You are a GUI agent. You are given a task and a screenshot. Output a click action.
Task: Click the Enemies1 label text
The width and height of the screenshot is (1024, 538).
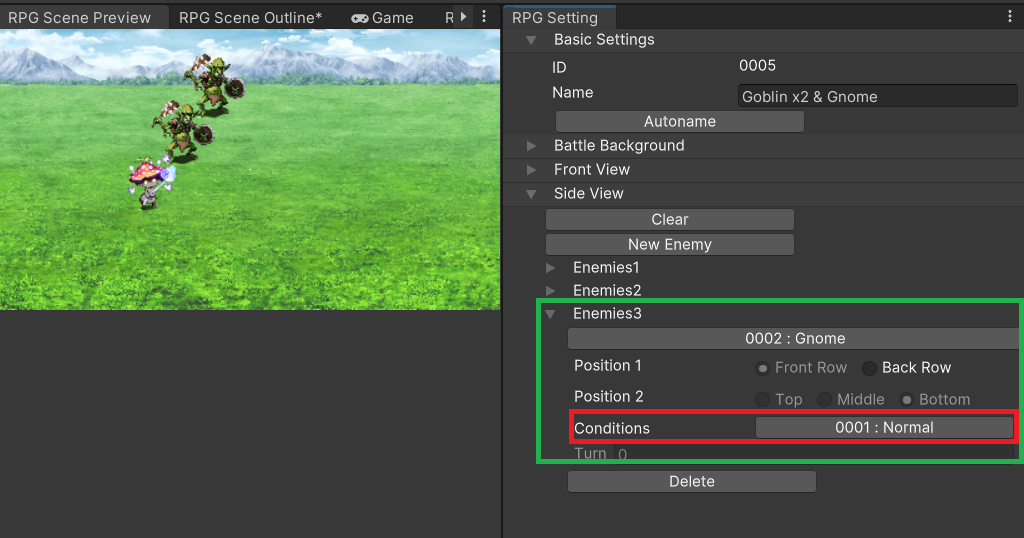click(606, 268)
